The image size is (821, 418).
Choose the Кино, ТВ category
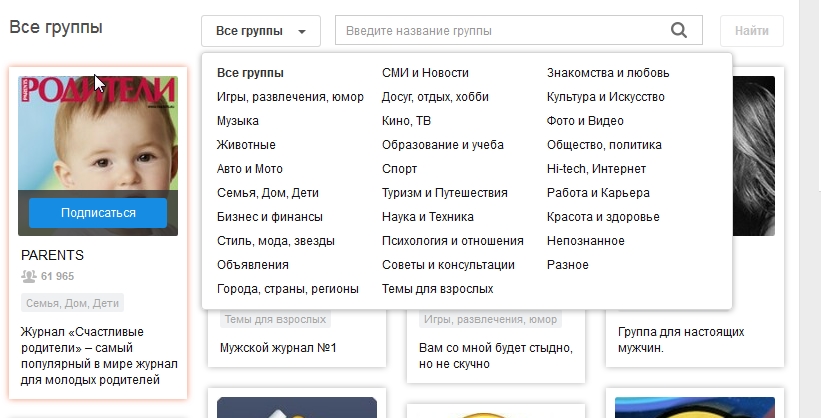[406, 121]
